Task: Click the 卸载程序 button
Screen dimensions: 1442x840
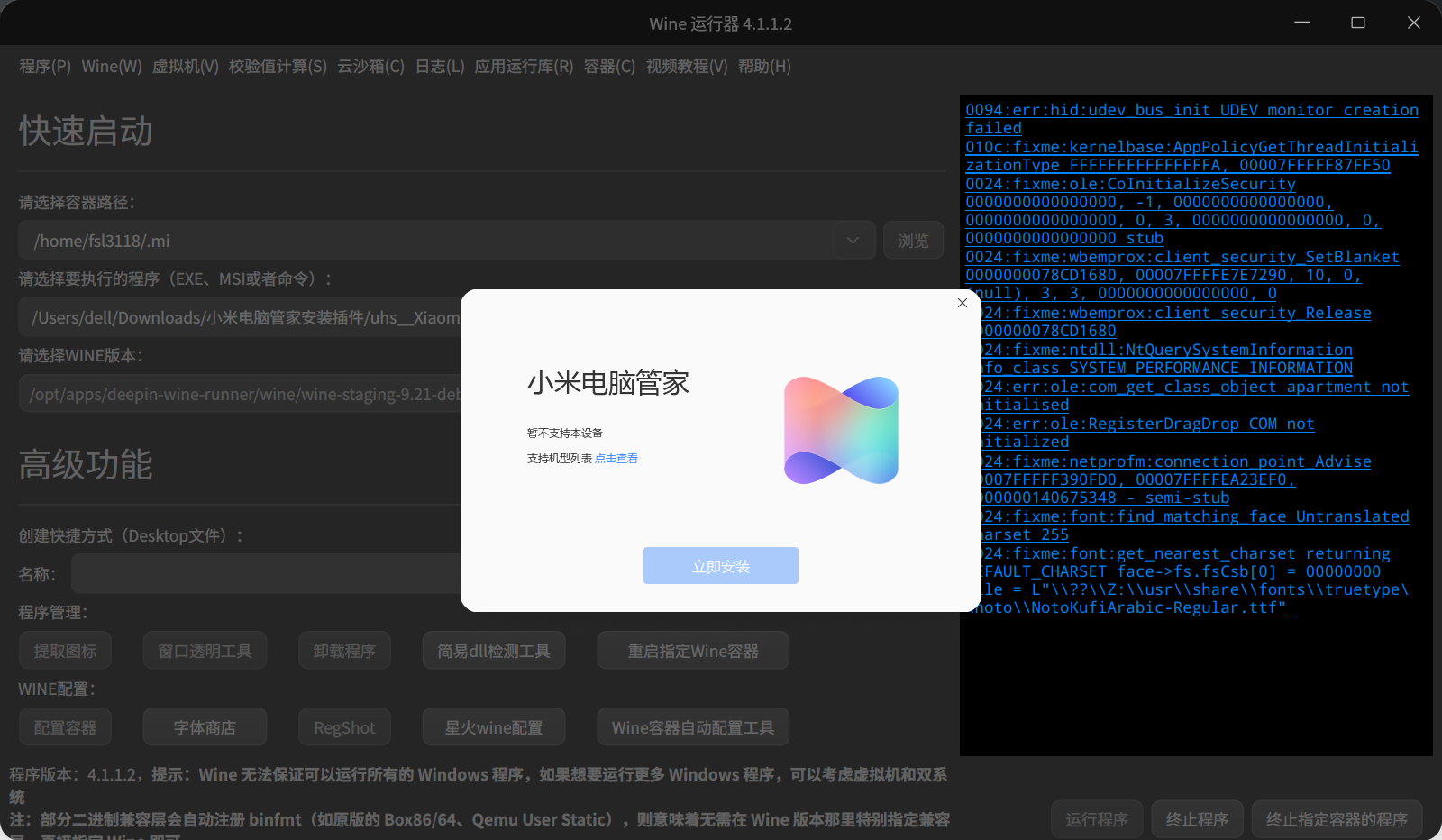Action: pyautogui.click(x=344, y=651)
